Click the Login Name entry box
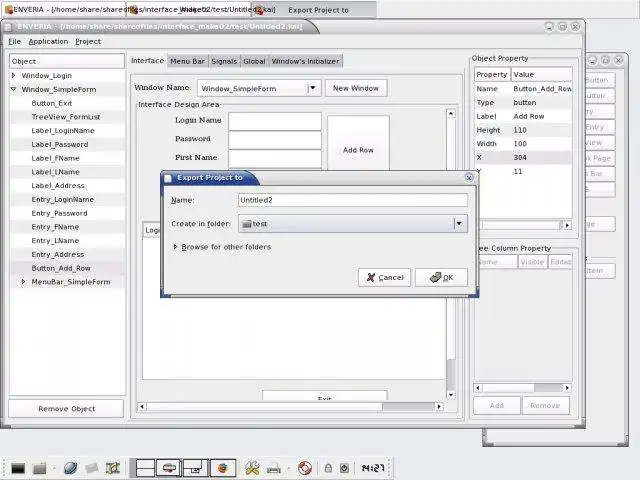 pyautogui.click(x=275, y=121)
